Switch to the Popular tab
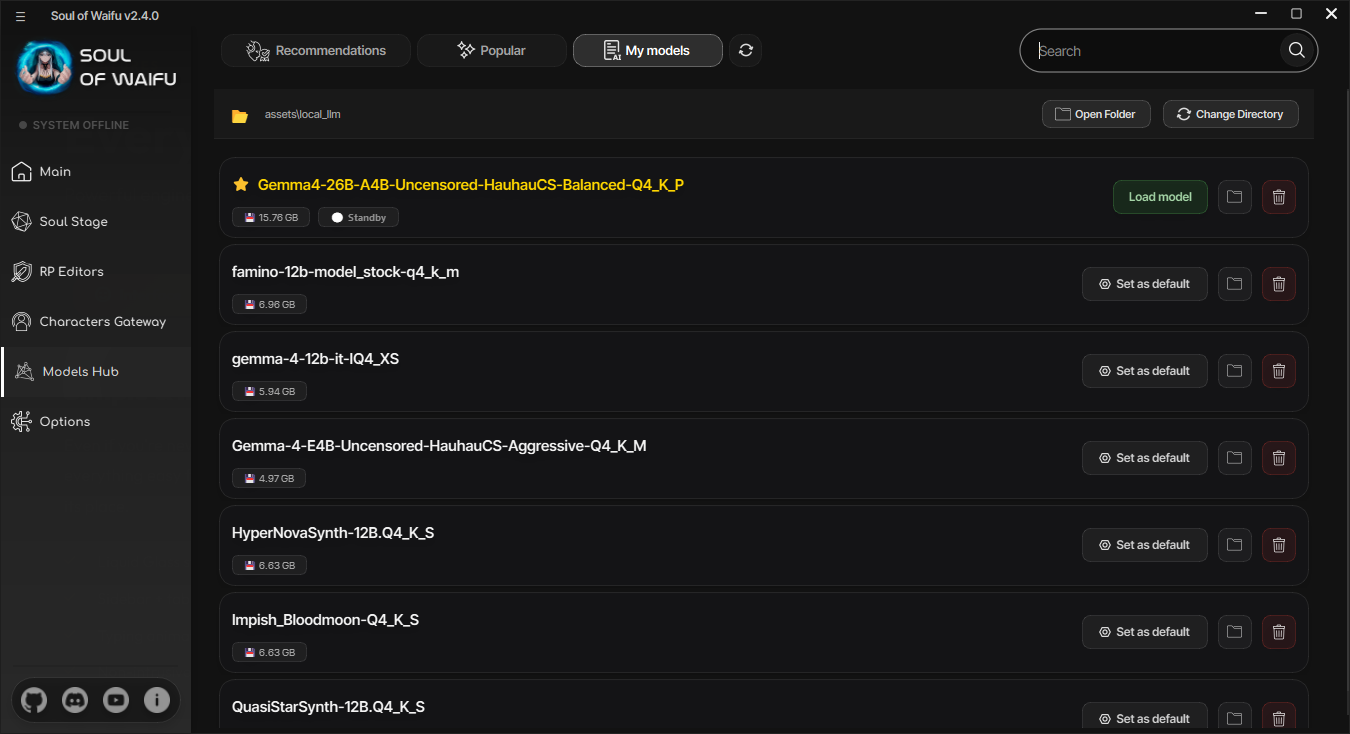The height and width of the screenshot is (734, 1350). (491, 50)
